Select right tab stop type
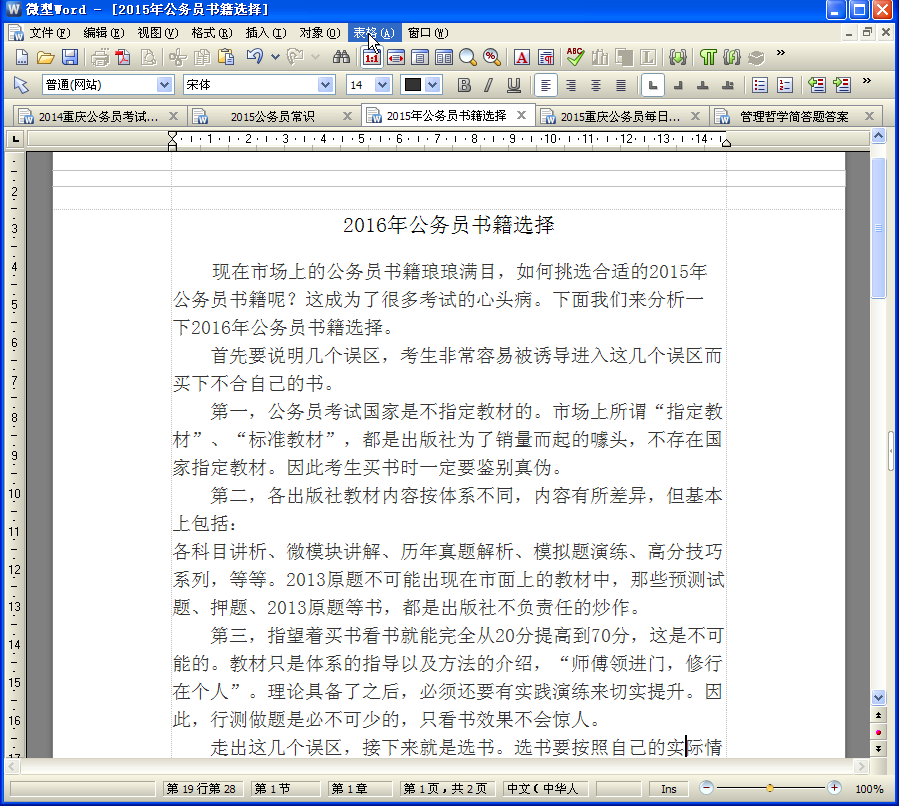Image resolution: width=899 pixels, height=806 pixels. [678, 85]
